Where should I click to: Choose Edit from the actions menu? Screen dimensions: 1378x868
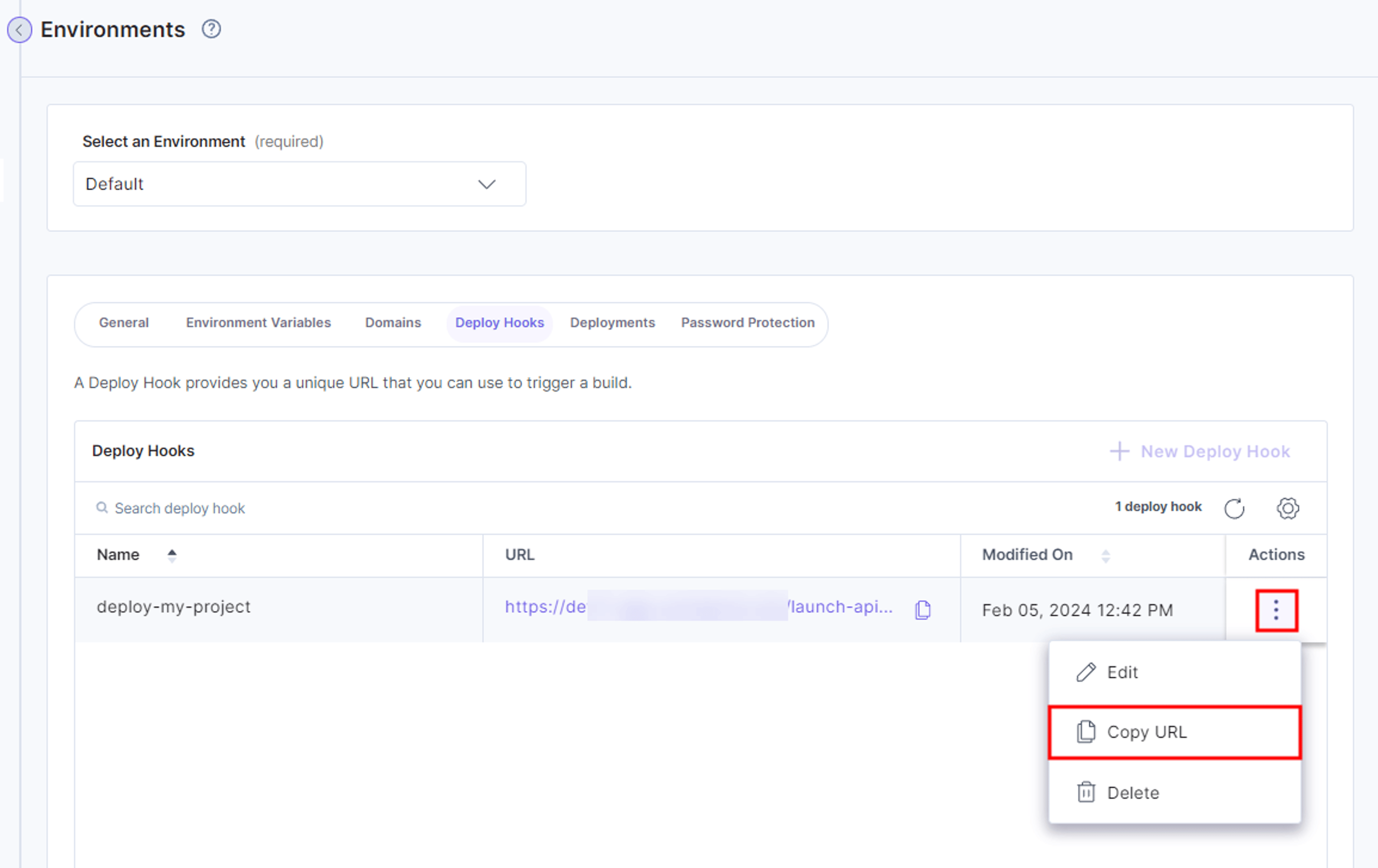1174,673
